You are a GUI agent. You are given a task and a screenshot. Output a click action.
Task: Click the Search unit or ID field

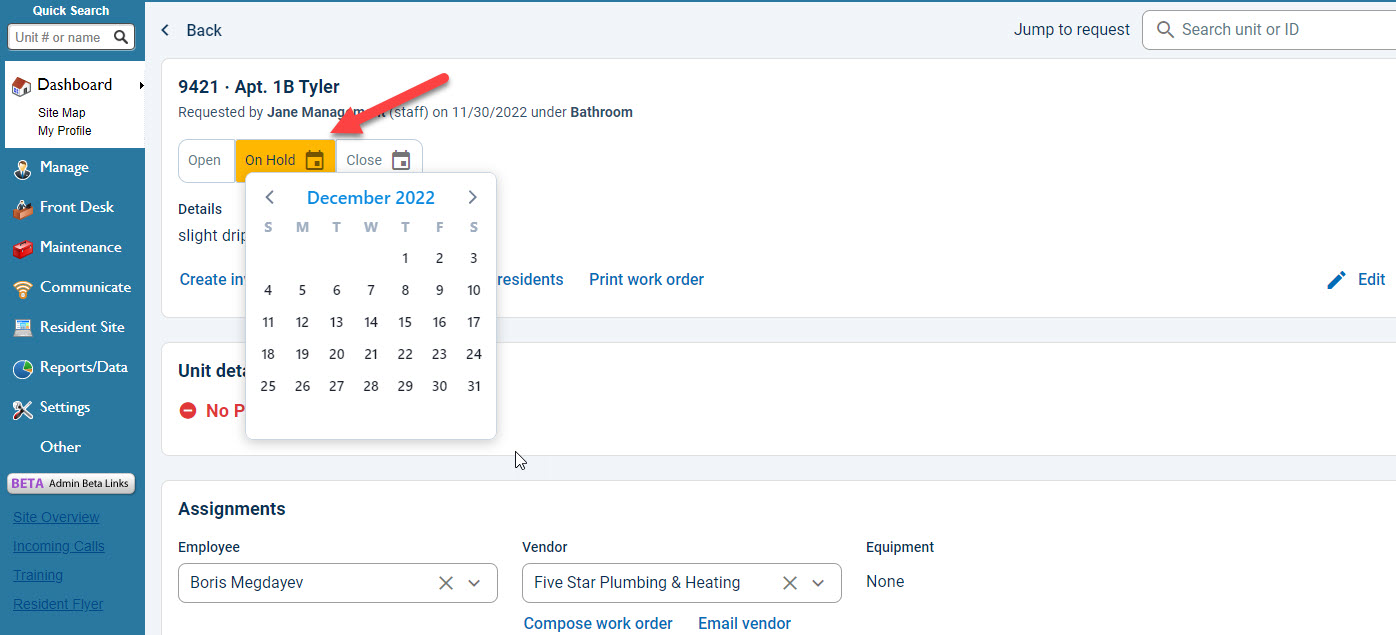click(x=1270, y=30)
